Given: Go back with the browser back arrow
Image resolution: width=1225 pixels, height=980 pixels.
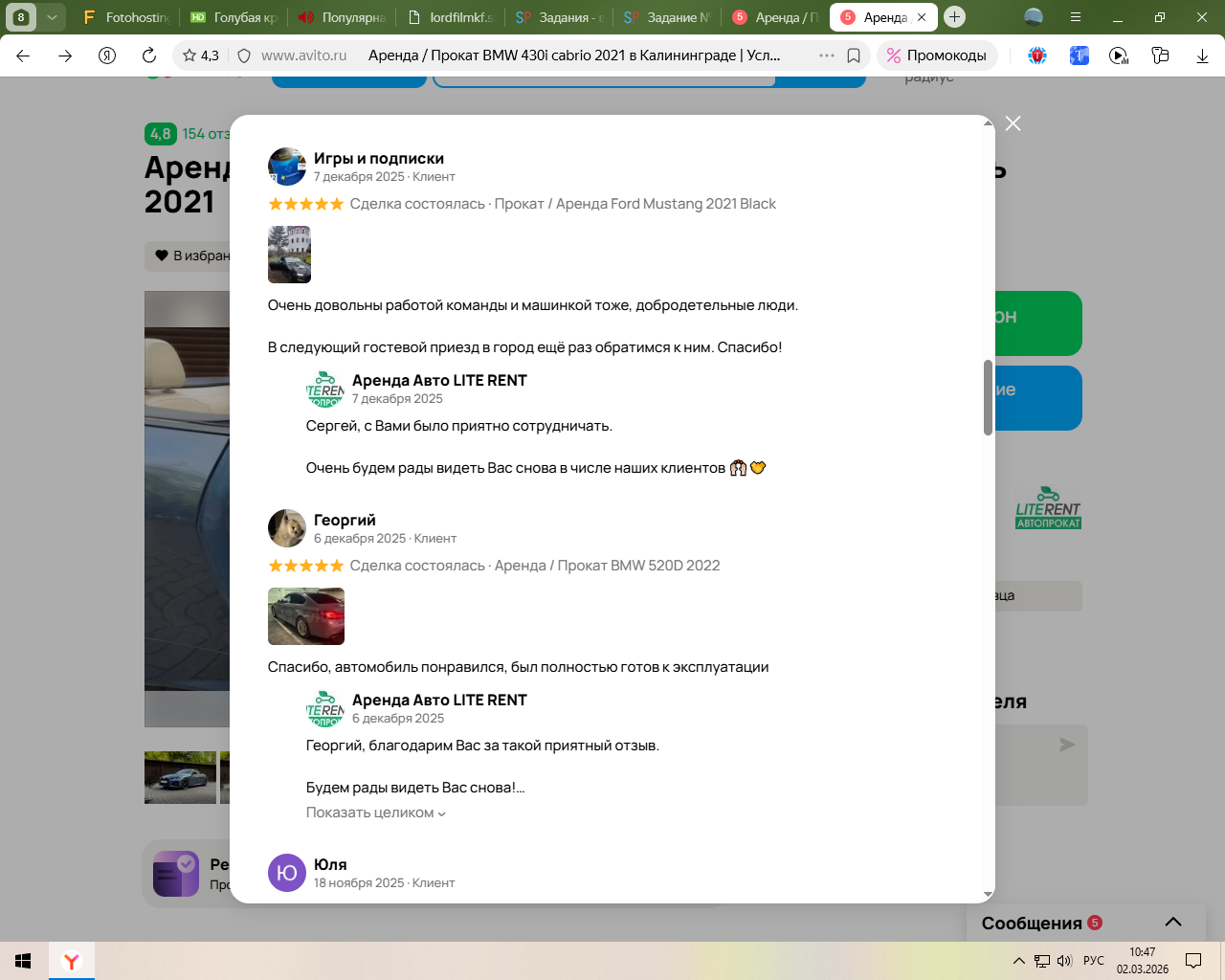Looking at the screenshot, I should [23, 56].
